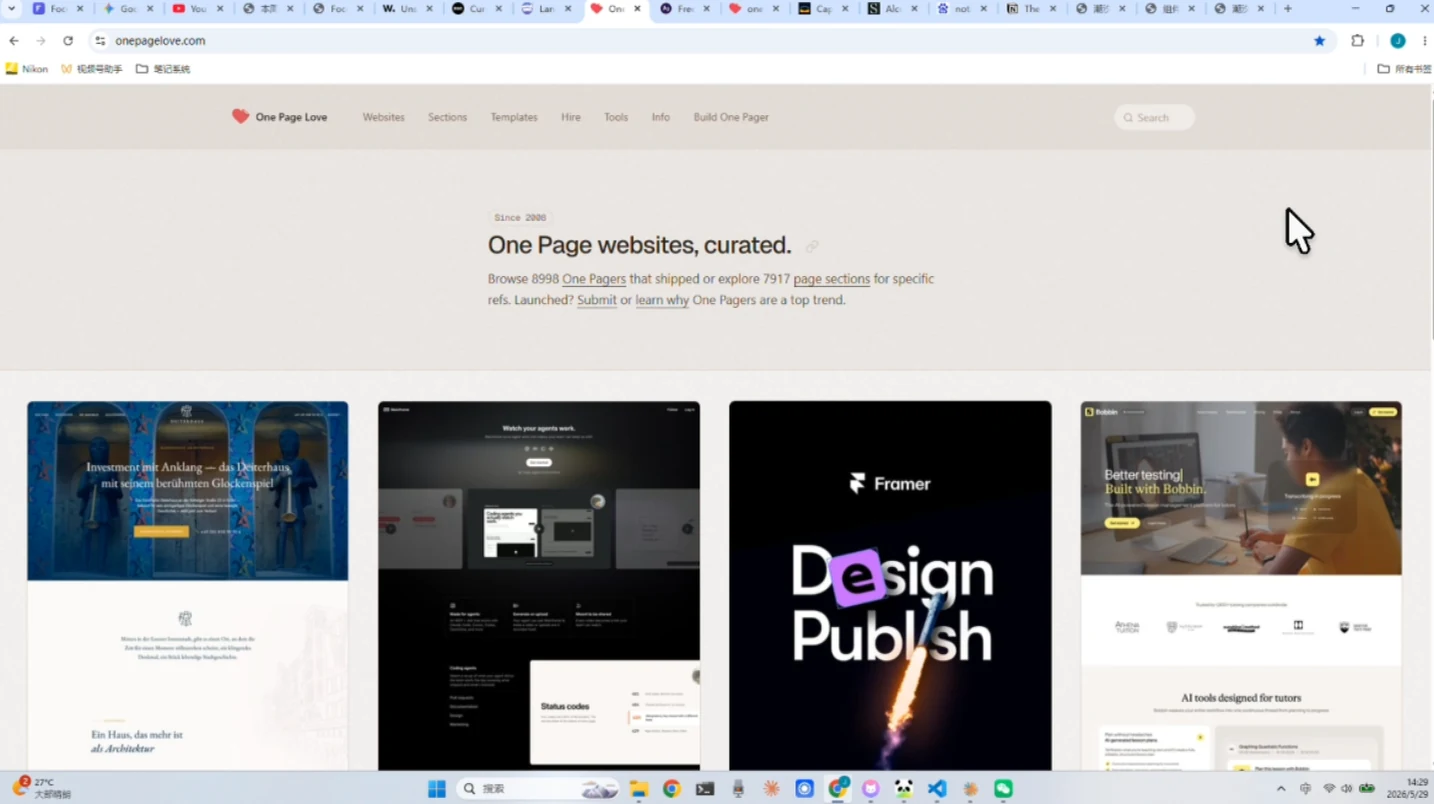
Task: Click the learn why link
Action: 662,300
